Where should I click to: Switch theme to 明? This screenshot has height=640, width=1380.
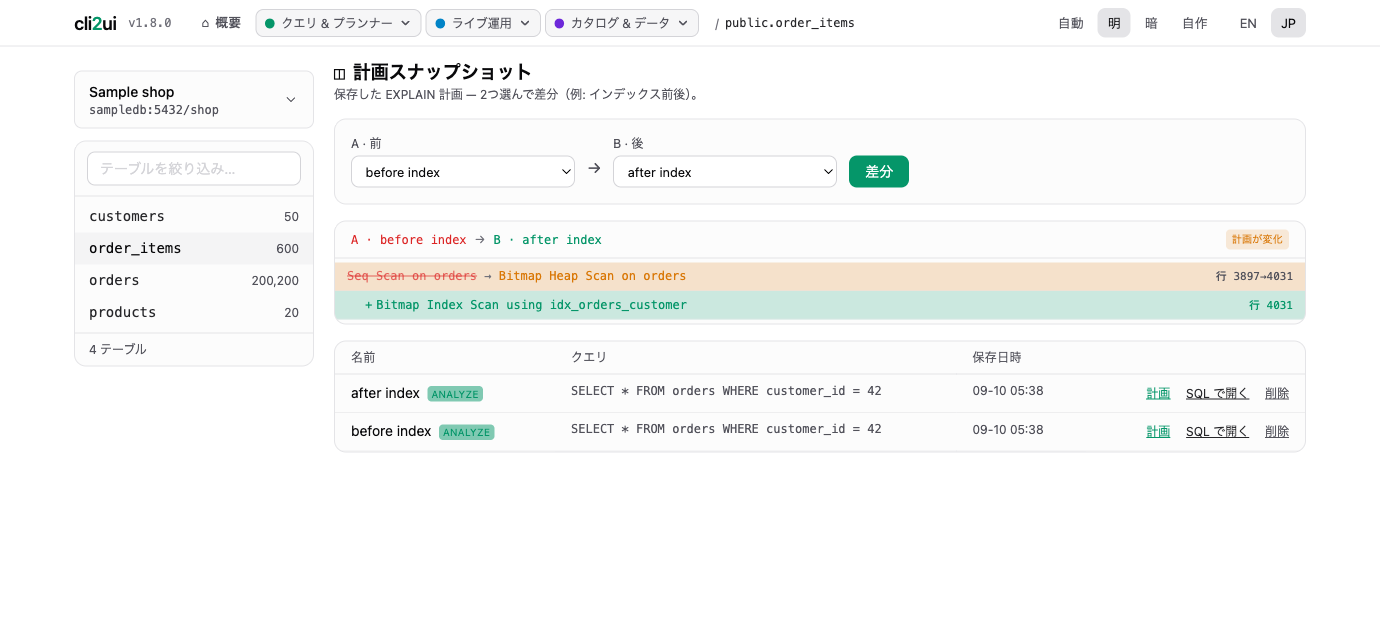pos(1114,23)
